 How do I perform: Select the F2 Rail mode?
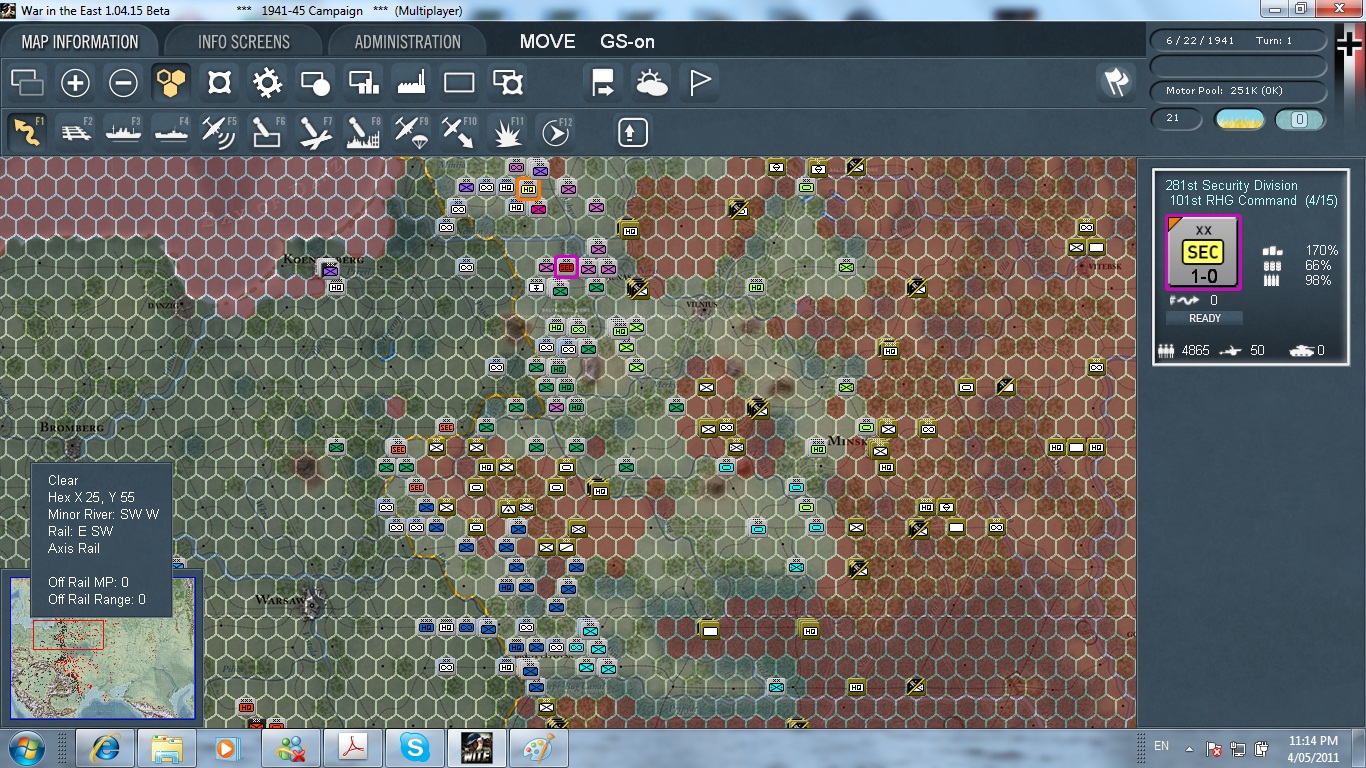click(x=75, y=131)
